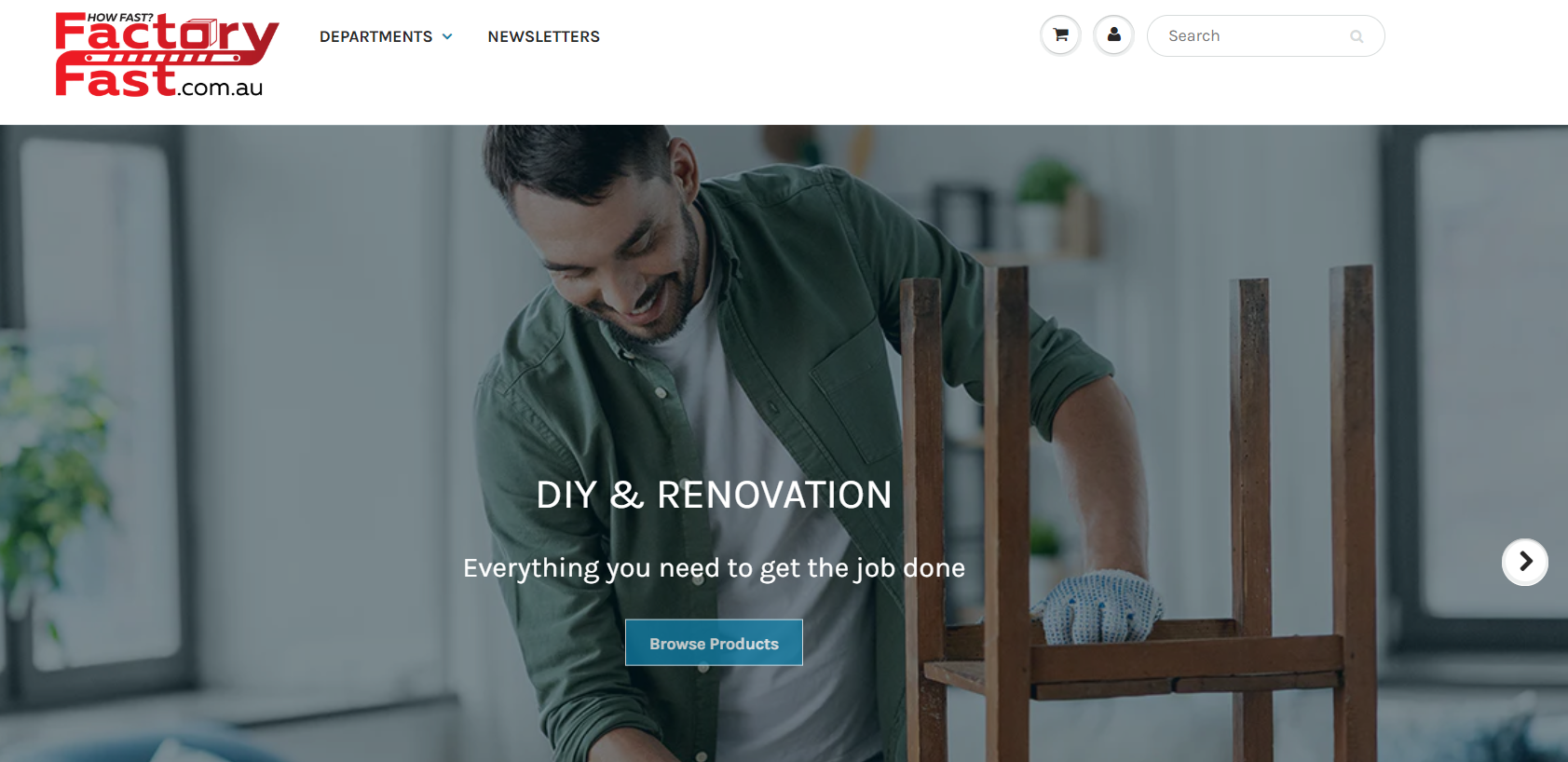Go to the NEWSLETTERS page
This screenshot has height=762, width=1568.
(x=543, y=36)
